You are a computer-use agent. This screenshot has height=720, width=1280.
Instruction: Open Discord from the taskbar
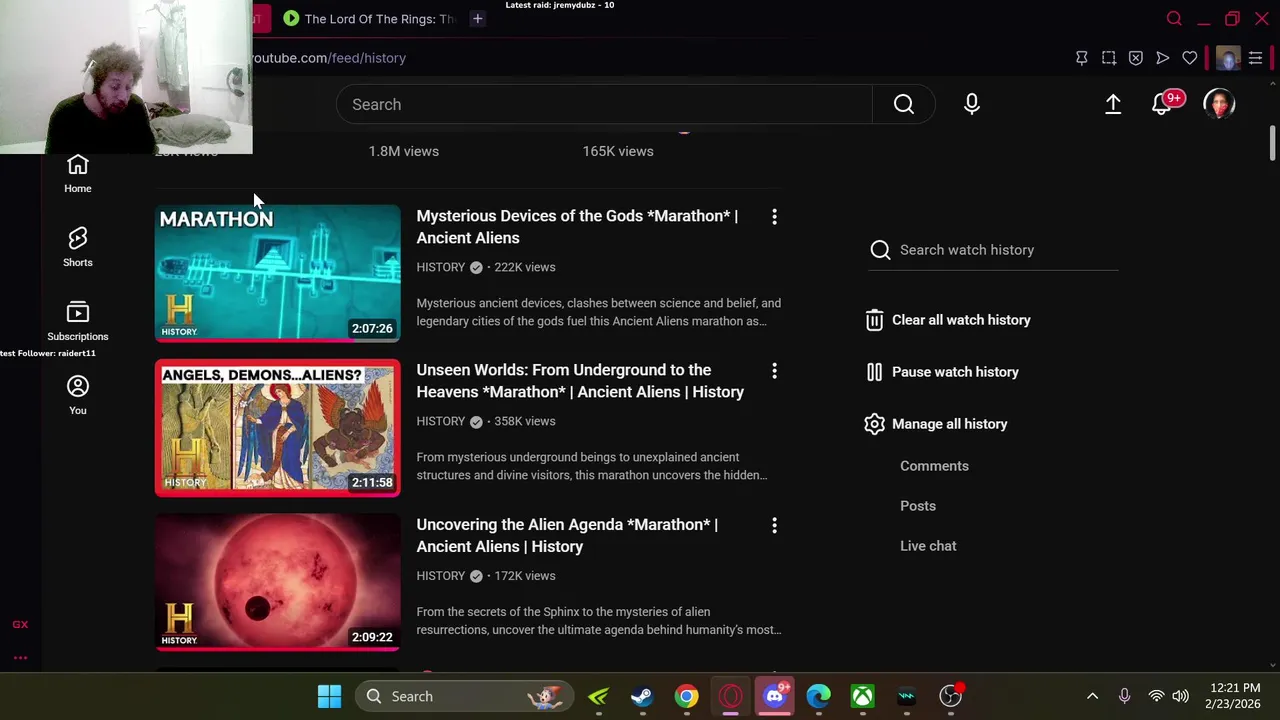[775, 696]
